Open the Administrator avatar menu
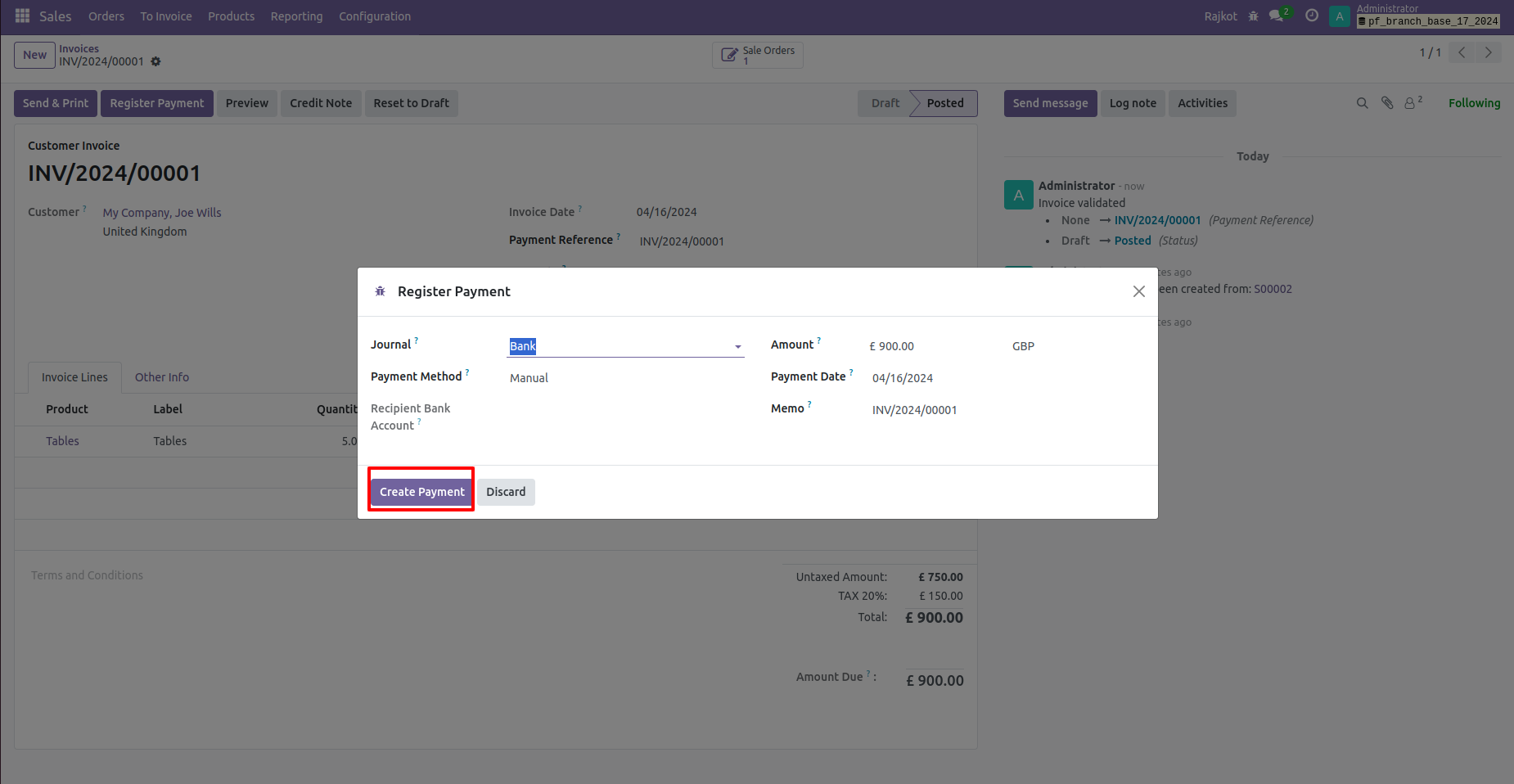This screenshot has height=784, width=1514. 1340,16
